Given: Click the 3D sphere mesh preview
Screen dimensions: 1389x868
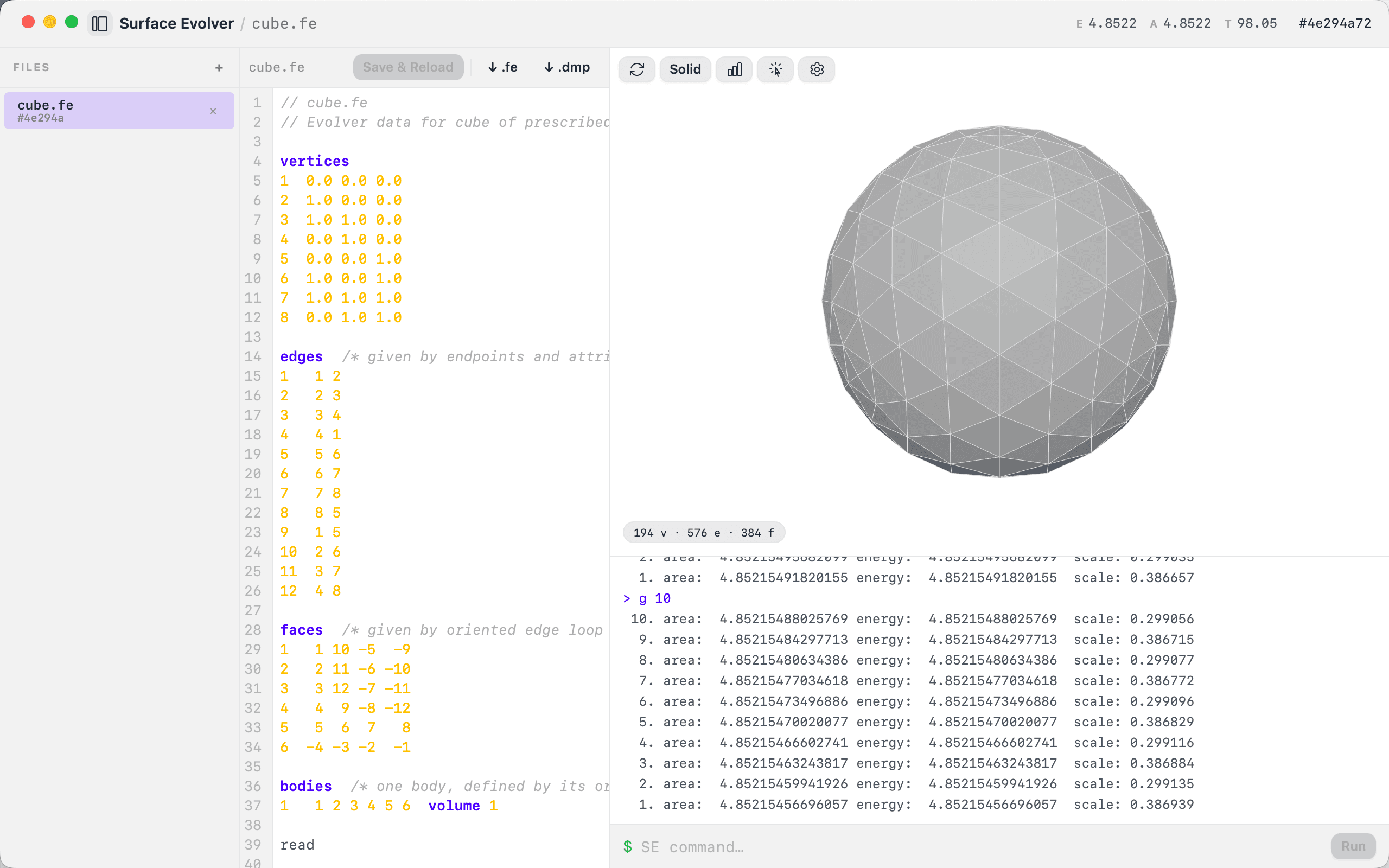Looking at the screenshot, I should pos(999,302).
